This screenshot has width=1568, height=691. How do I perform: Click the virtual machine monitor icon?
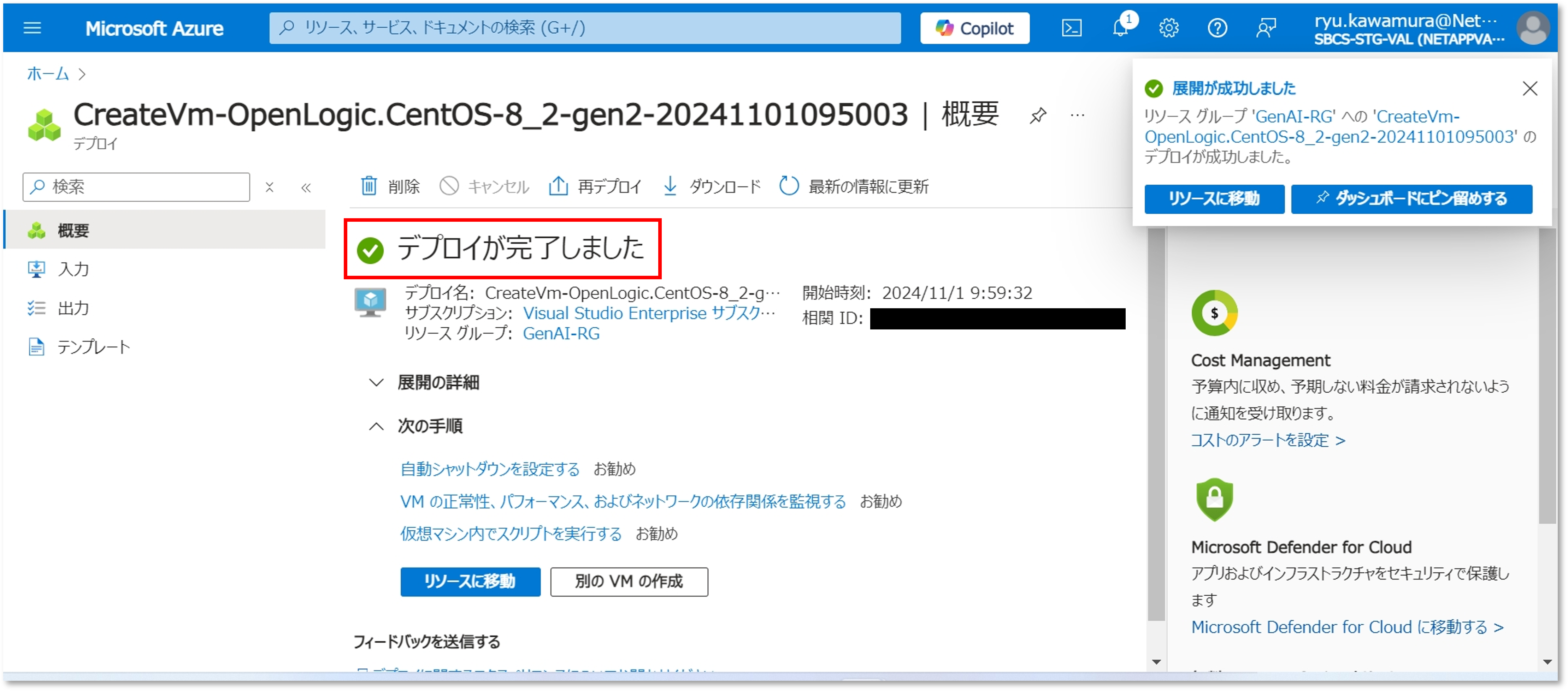coord(370,302)
